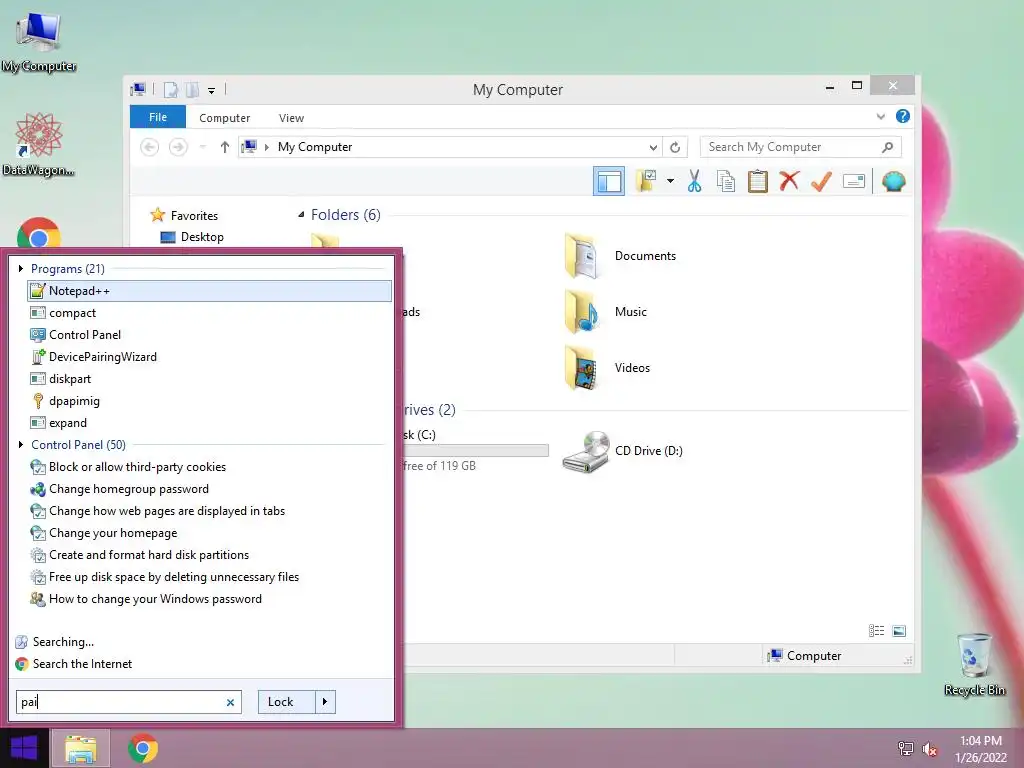
Task: Collapse the Programs (21) group
Action: 21,268
